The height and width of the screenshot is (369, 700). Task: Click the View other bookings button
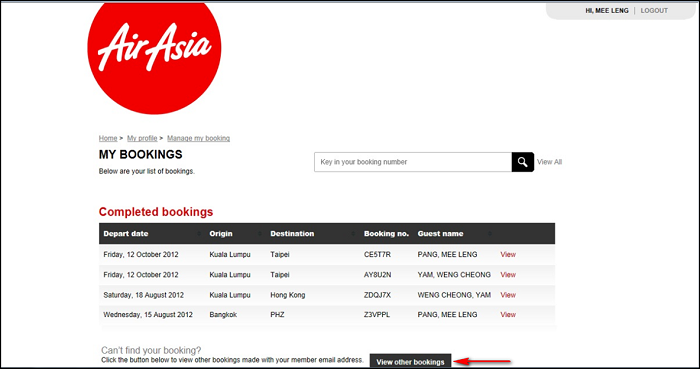pos(410,361)
